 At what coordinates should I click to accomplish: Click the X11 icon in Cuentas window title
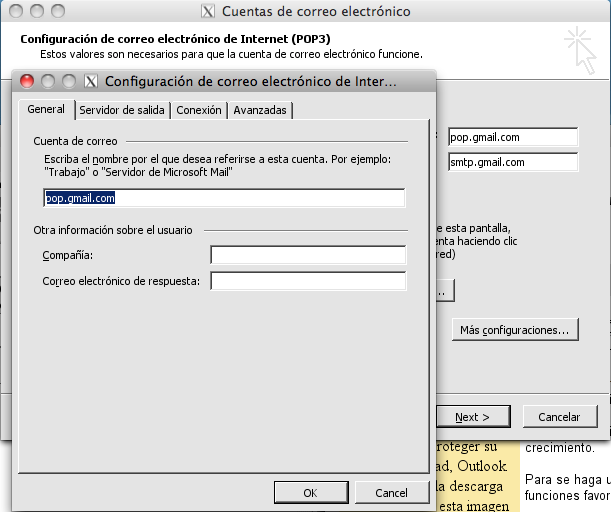point(207,12)
